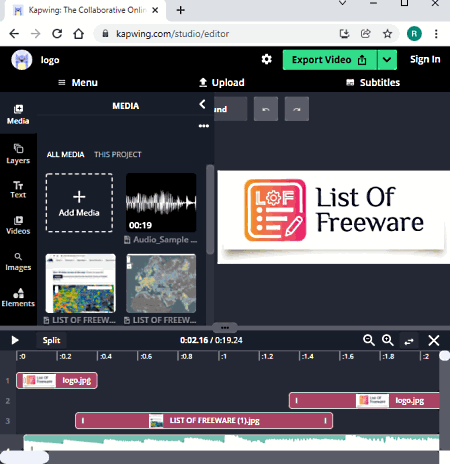Reload the browser page
The image size is (450, 464).
pyautogui.click(x=57, y=34)
